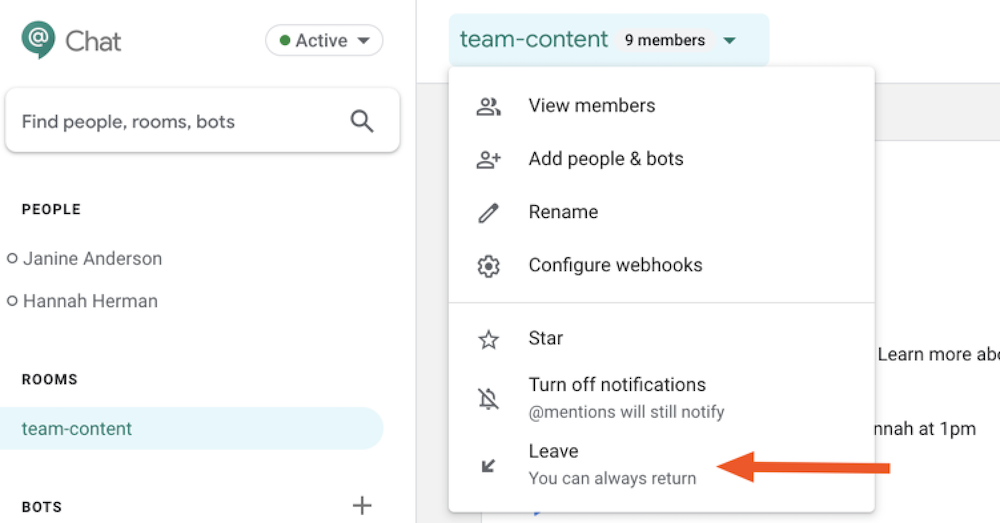Click the team-content room title
1000x523 pixels.
pos(534,40)
